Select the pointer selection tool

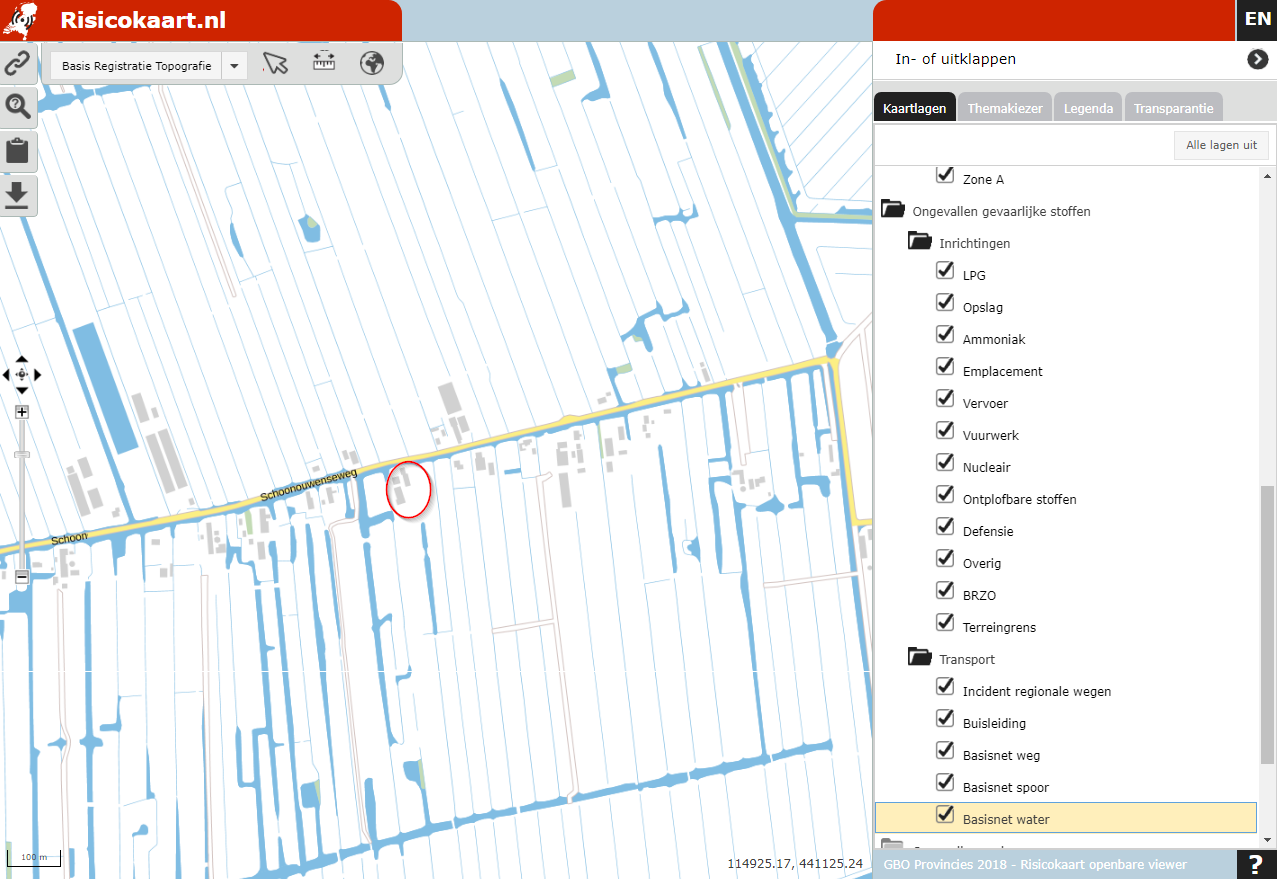pyautogui.click(x=275, y=64)
